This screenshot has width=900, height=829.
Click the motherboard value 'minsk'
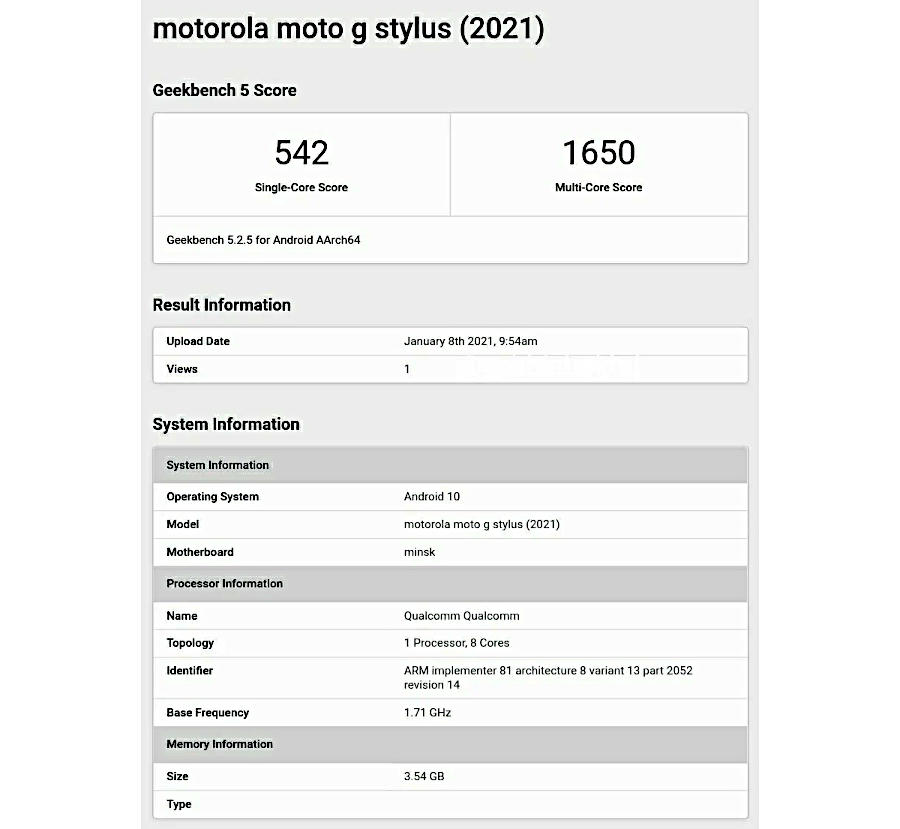click(x=419, y=552)
